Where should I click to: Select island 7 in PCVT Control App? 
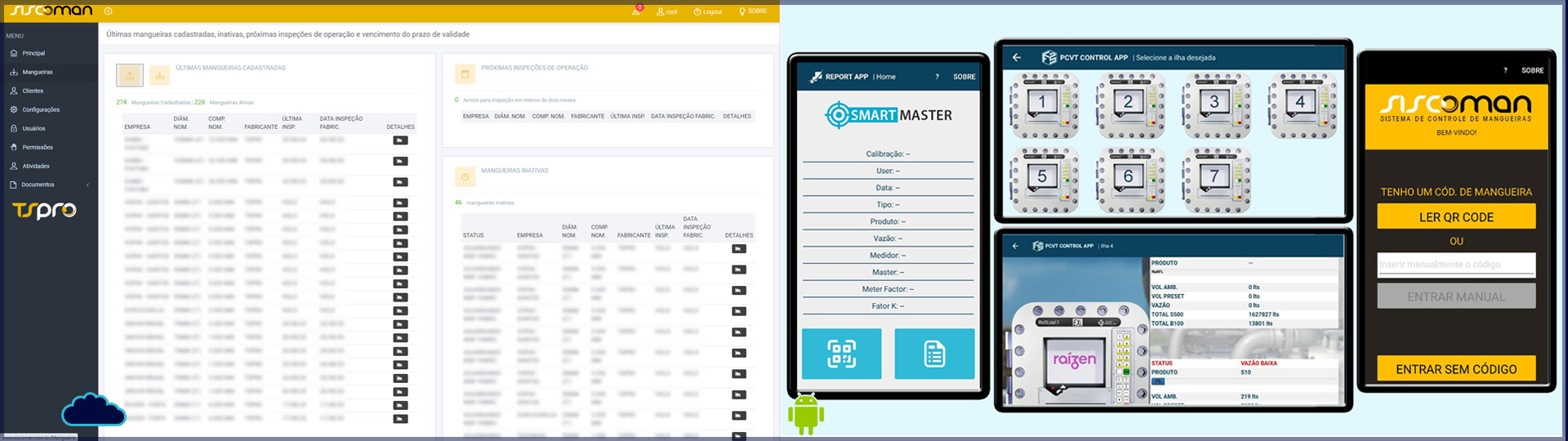pyautogui.click(x=1215, y=180)
